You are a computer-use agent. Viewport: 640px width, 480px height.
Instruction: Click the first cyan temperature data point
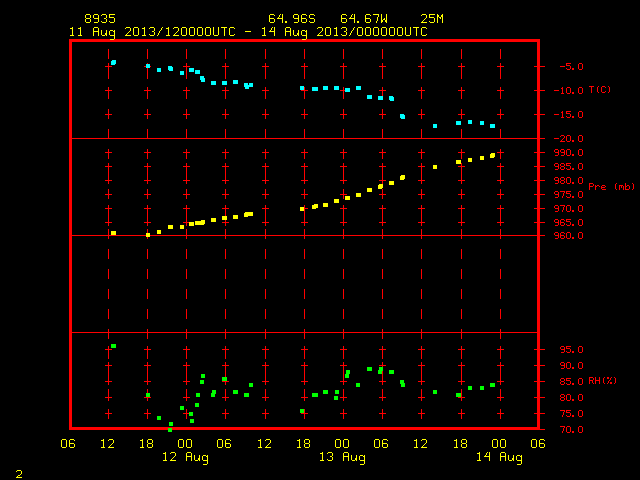pos(113,62)
